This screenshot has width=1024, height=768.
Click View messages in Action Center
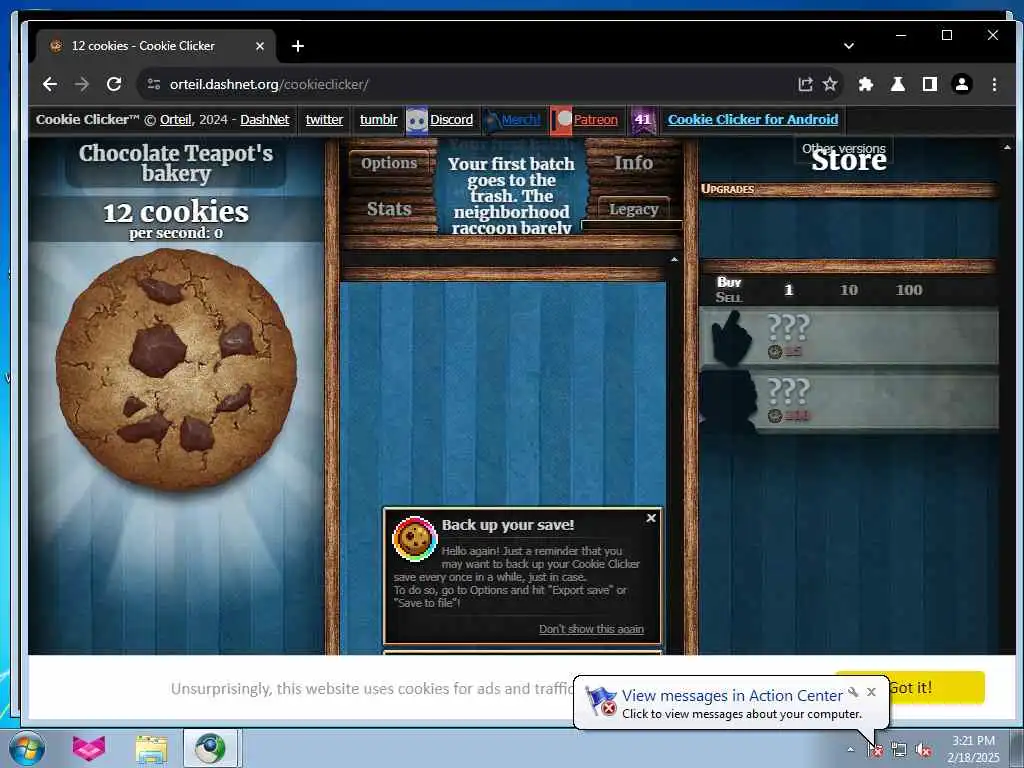[732, 696]
